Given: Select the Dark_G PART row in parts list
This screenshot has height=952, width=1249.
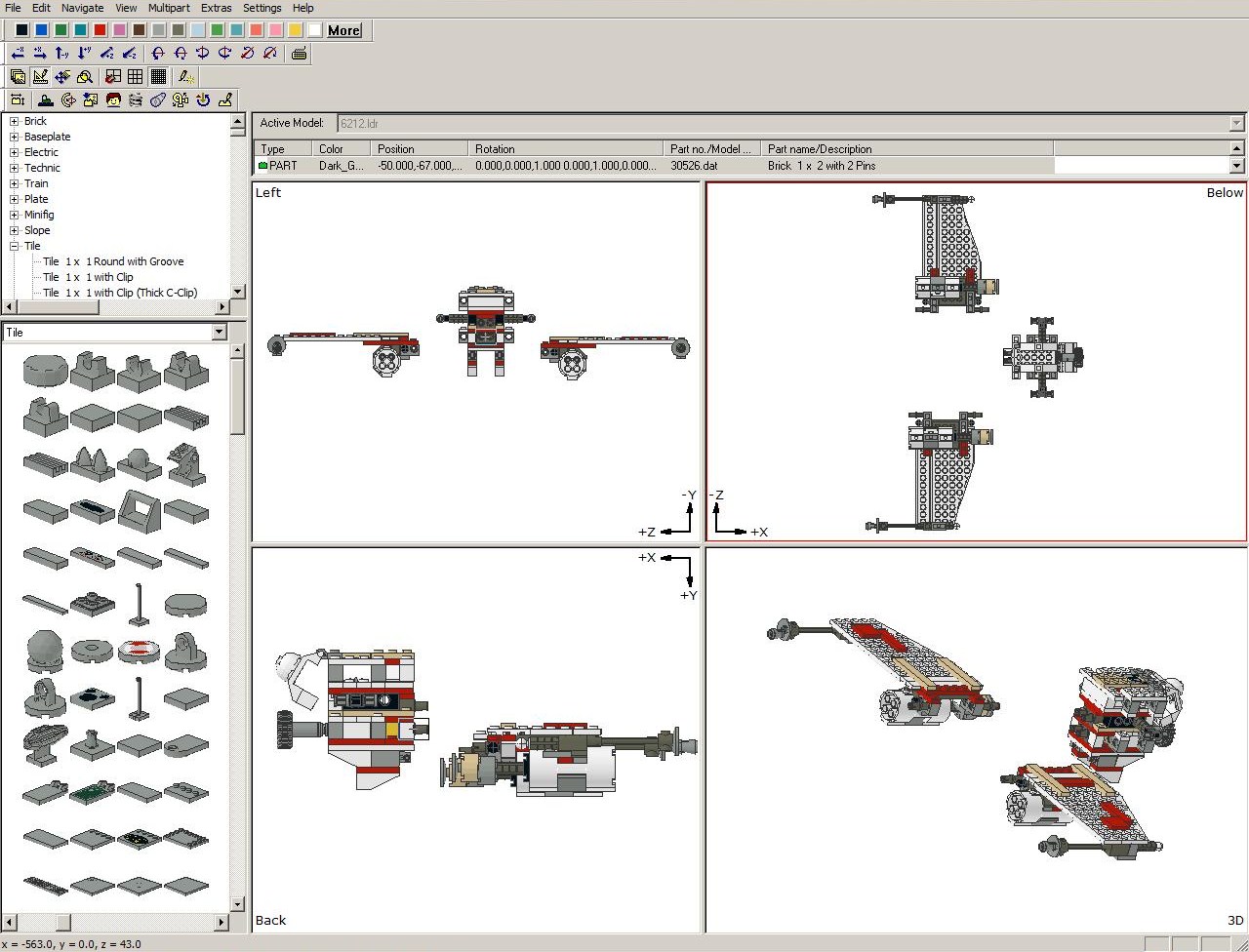Looking at the screenshot, I should [x=654, y=166].
